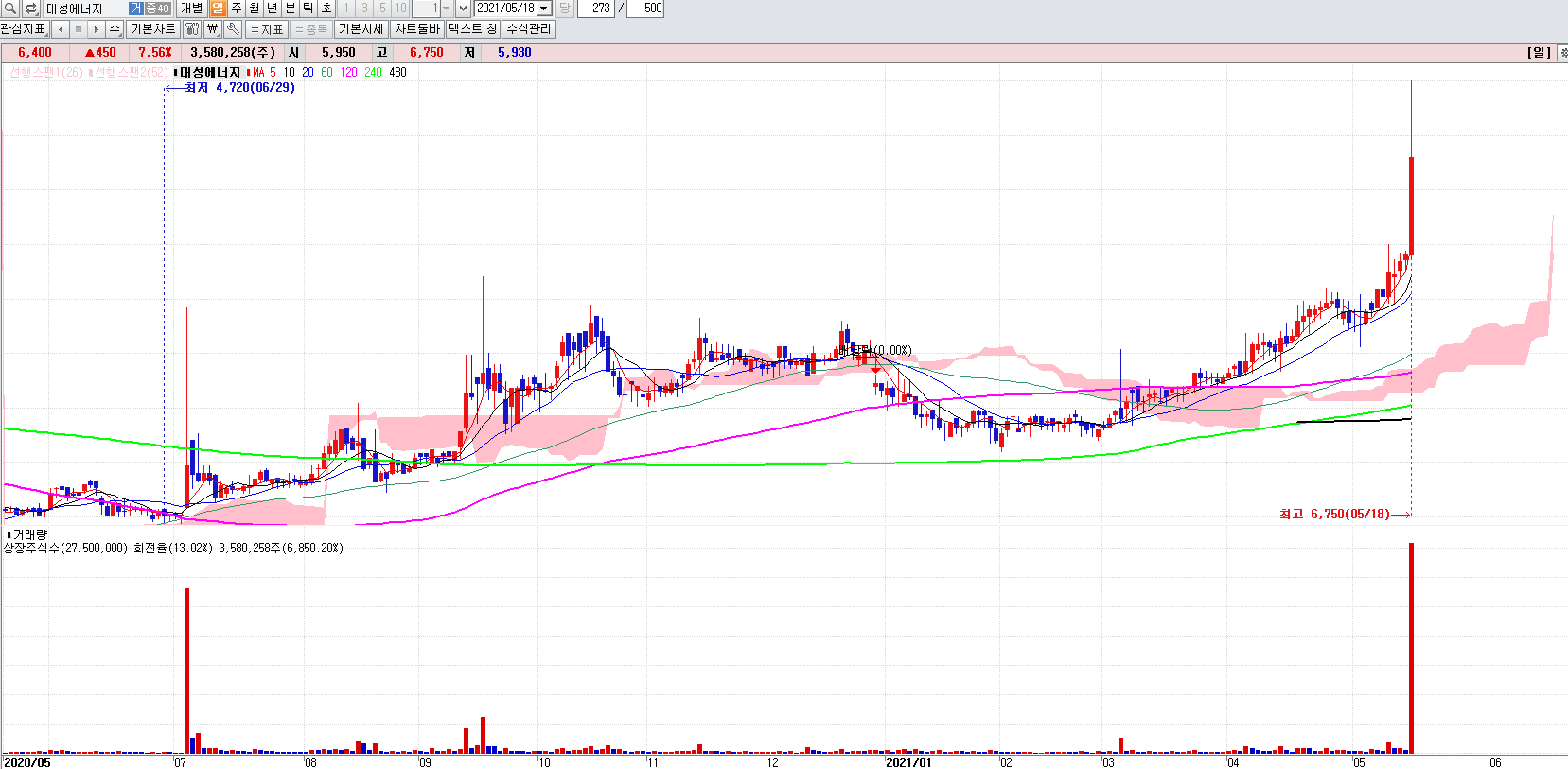
Task: Click the ₩ currency icon
Action: [213, 29]
